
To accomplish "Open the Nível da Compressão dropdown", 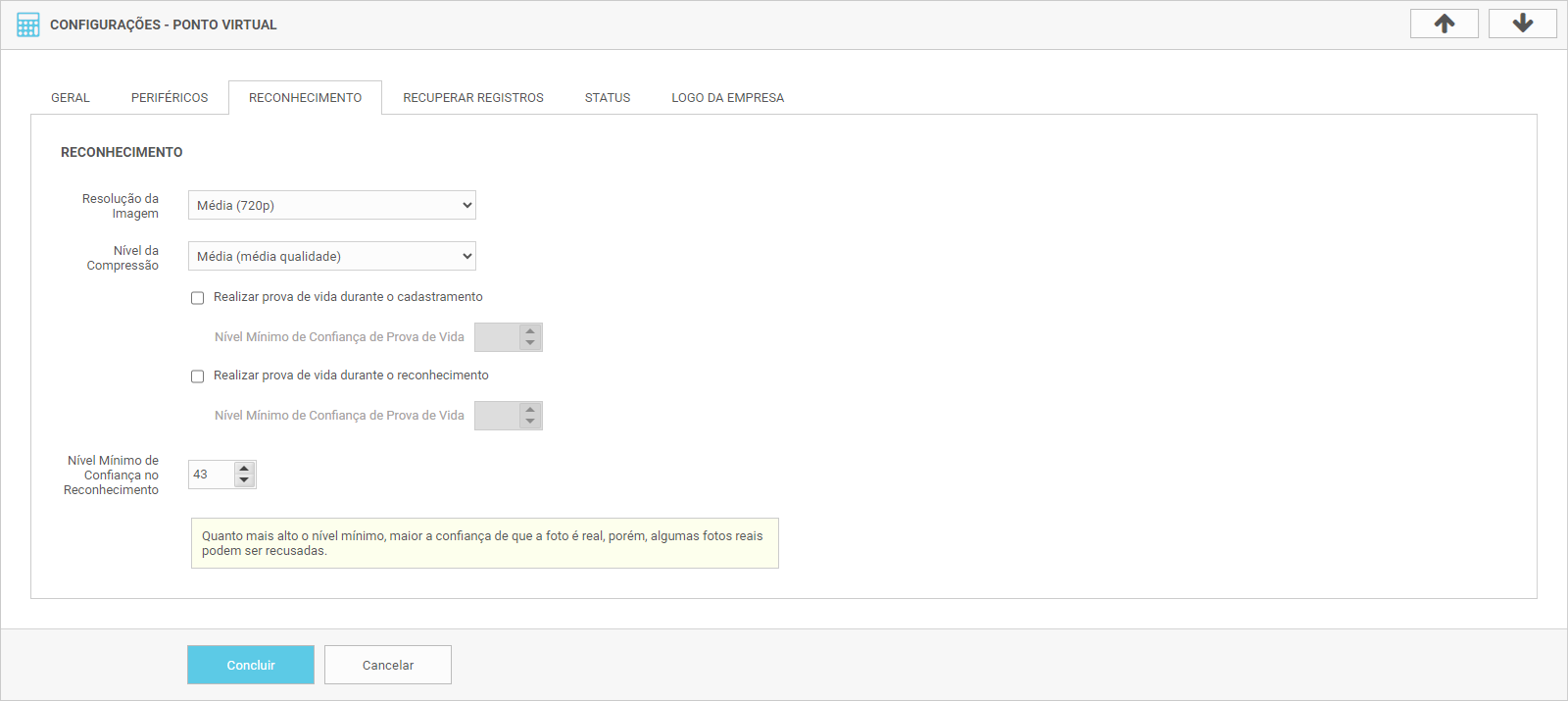I will 331,256.
